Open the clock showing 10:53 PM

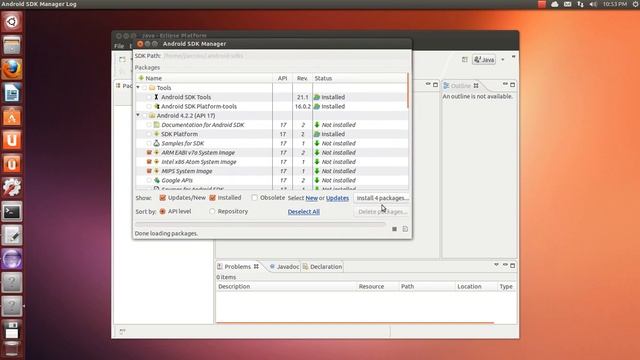[x=615, y=4]
